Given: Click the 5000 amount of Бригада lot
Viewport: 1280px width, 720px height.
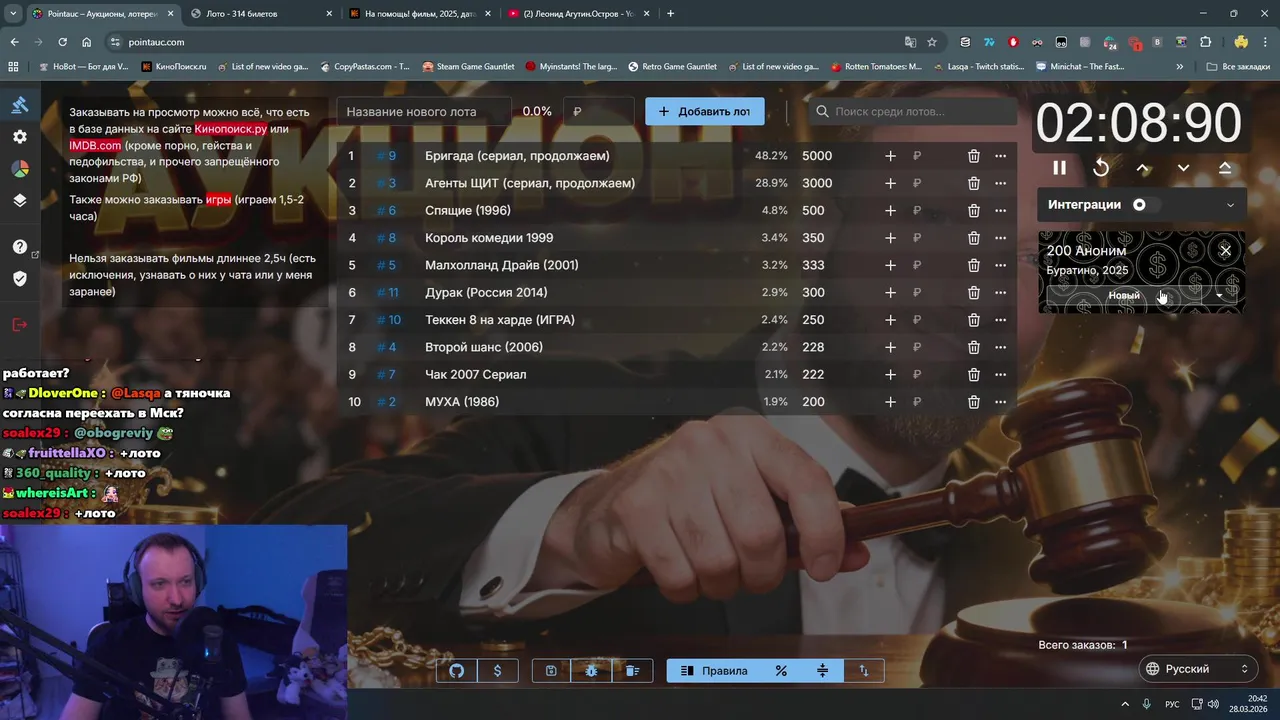Looking at the screenshot, I should point(816,156).
